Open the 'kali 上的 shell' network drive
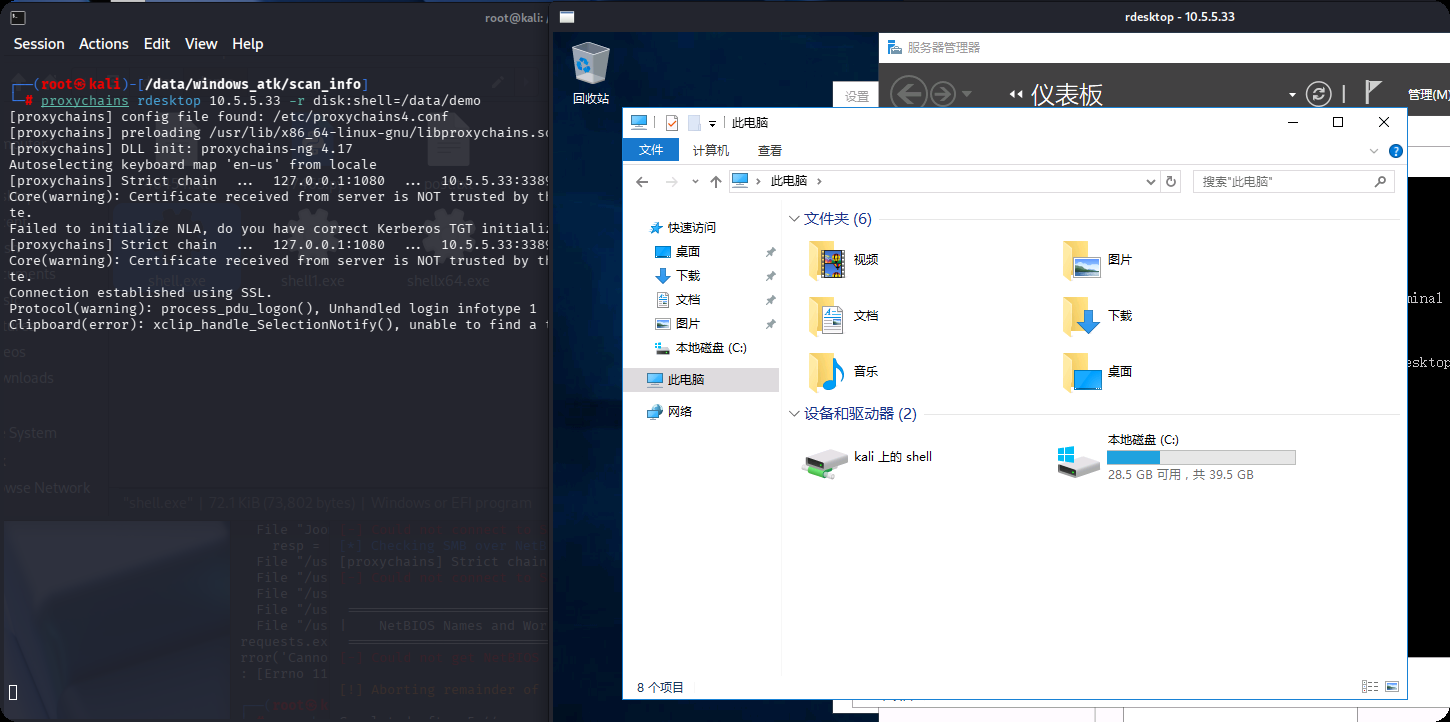Screen dimensions: 1450x722 tap(868, 458)
